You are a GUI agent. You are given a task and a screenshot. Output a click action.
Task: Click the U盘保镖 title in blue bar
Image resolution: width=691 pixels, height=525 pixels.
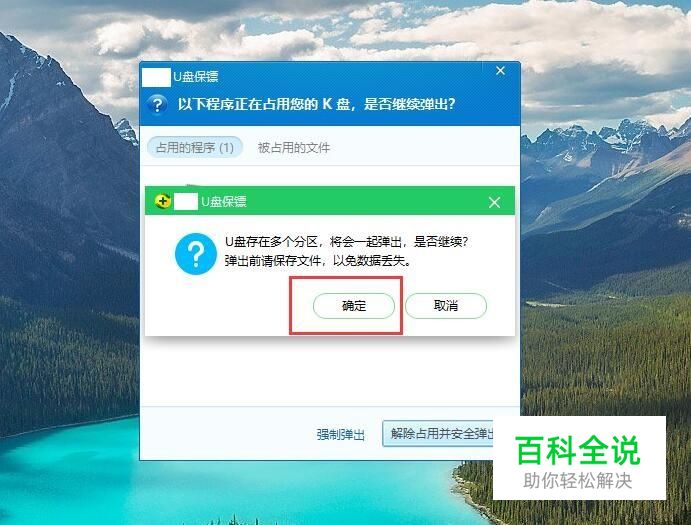(x=196, y=77)
